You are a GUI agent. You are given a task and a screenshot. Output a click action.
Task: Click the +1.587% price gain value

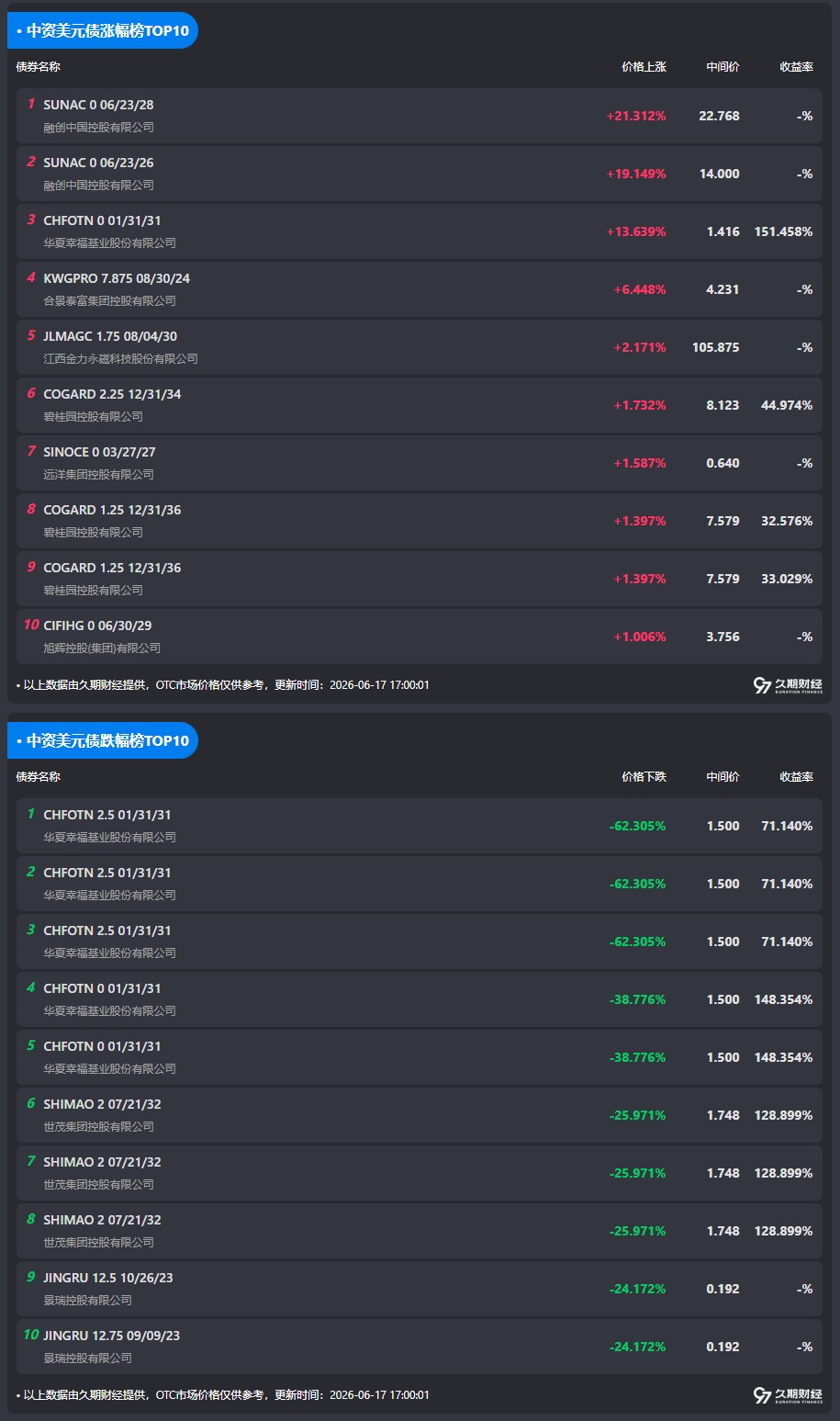pos(640,463)
